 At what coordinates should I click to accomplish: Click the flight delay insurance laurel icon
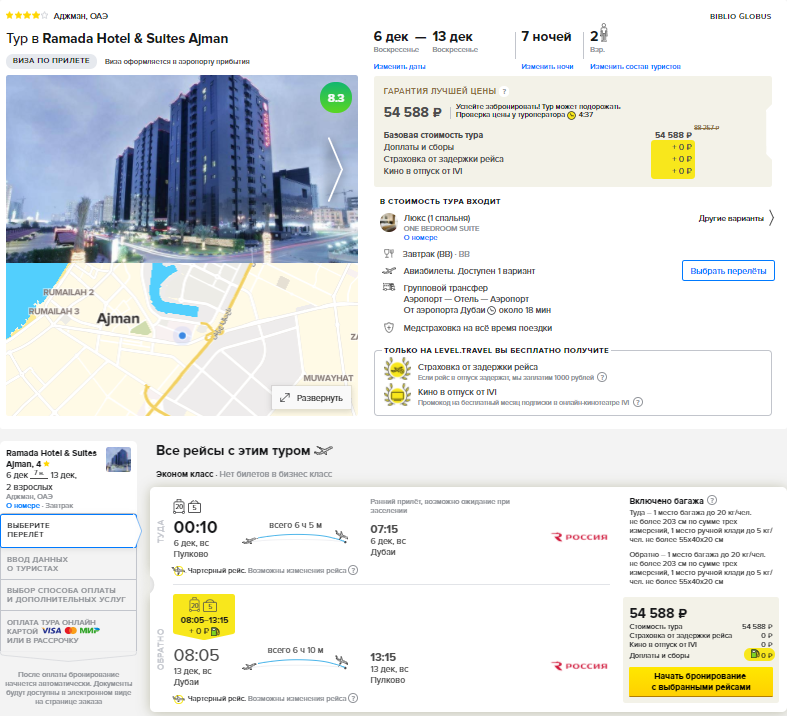(398, 370)
